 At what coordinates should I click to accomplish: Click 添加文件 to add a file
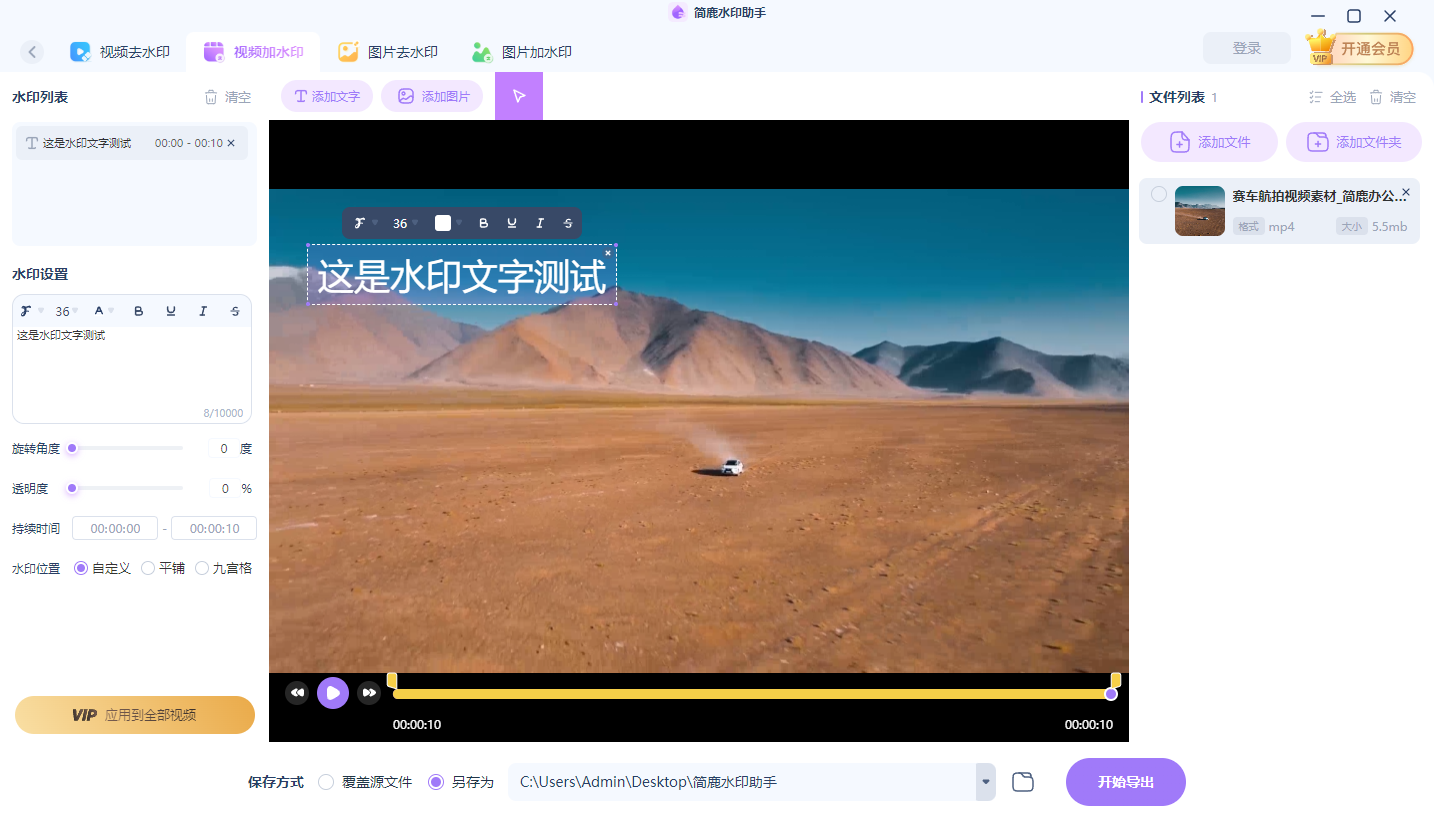click(x=1209, y=141)
